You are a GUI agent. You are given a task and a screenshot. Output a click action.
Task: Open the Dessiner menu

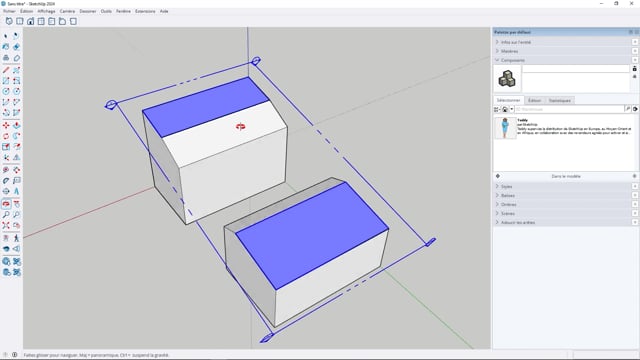pyautogui.click(x=88, y=11)
